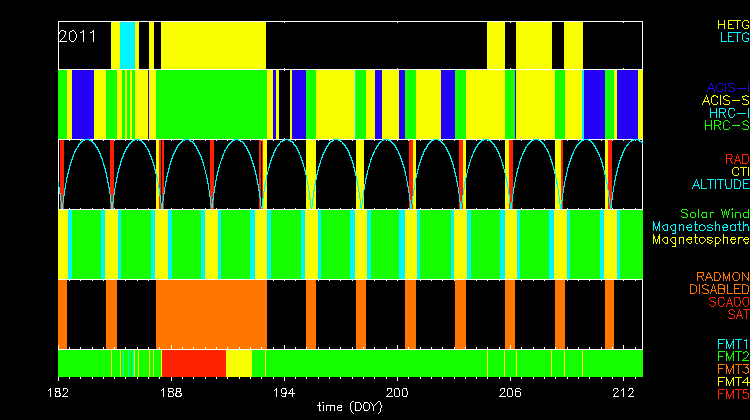Screen dimensions: 750x420
Task: Click the RADMON legend label
Action: tap(722, 276)
